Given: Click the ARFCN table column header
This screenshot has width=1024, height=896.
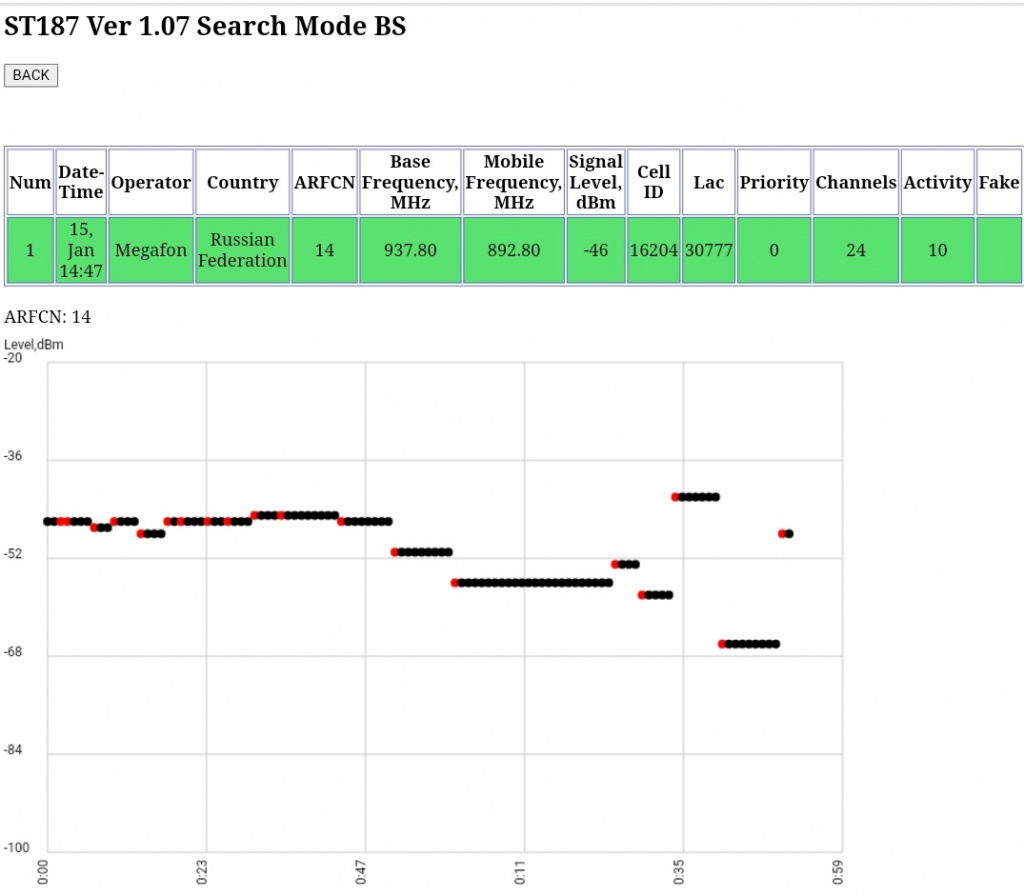Looking at the screenshot, I should coord(324,182).
